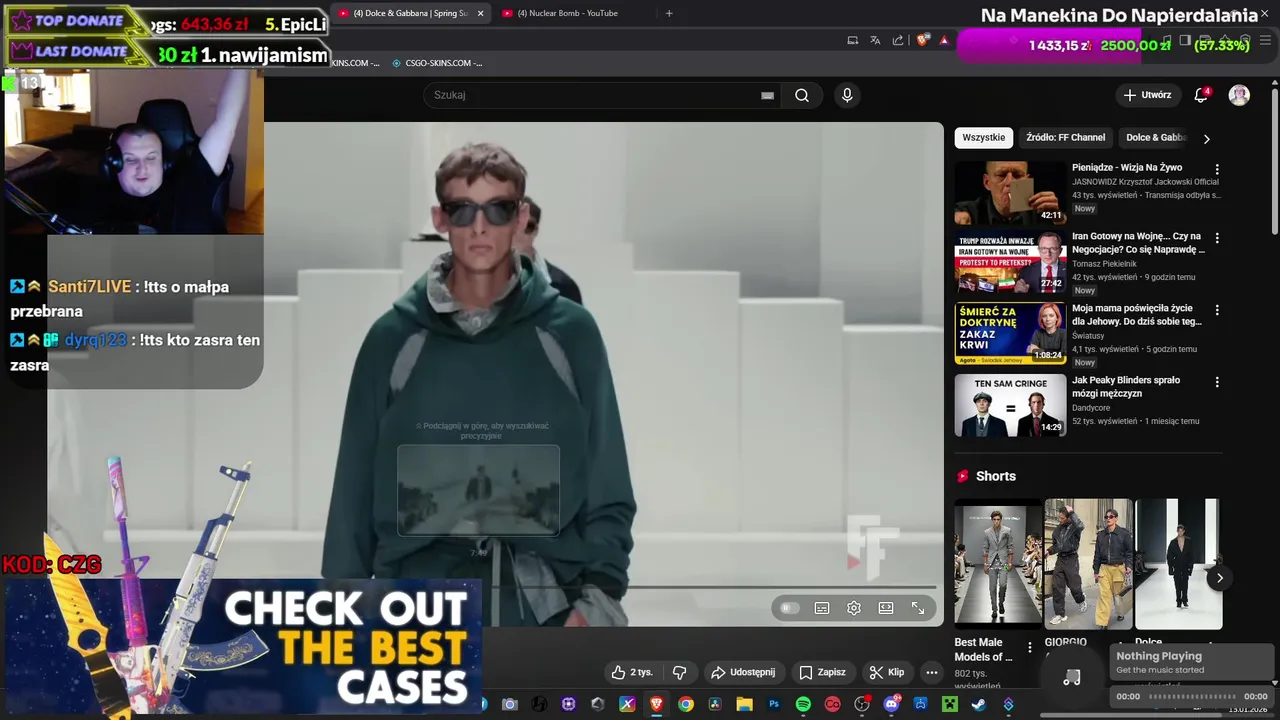Screen dimensions: 1280x720
Task: Open Steam from the taskbar
Action: (979, 704)
